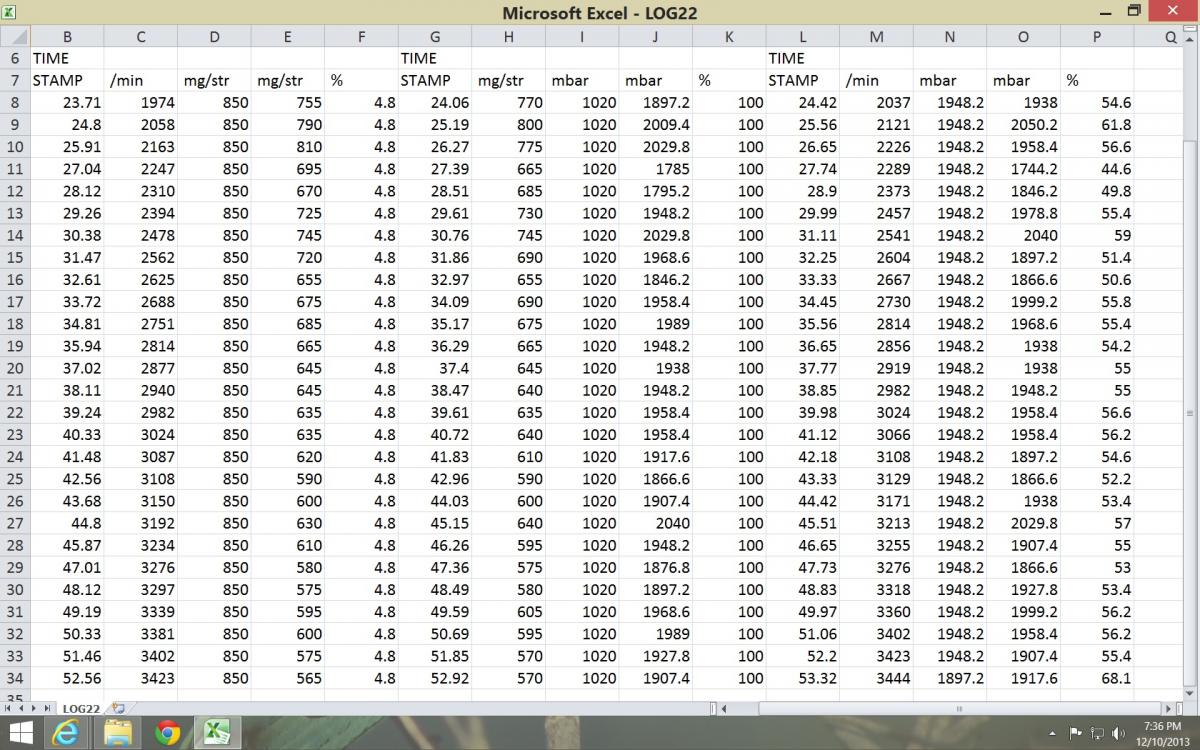The height and width of the screenshot is (750, 1200).
Task: Select the TIME cell in column B
Action: [67, 58]
